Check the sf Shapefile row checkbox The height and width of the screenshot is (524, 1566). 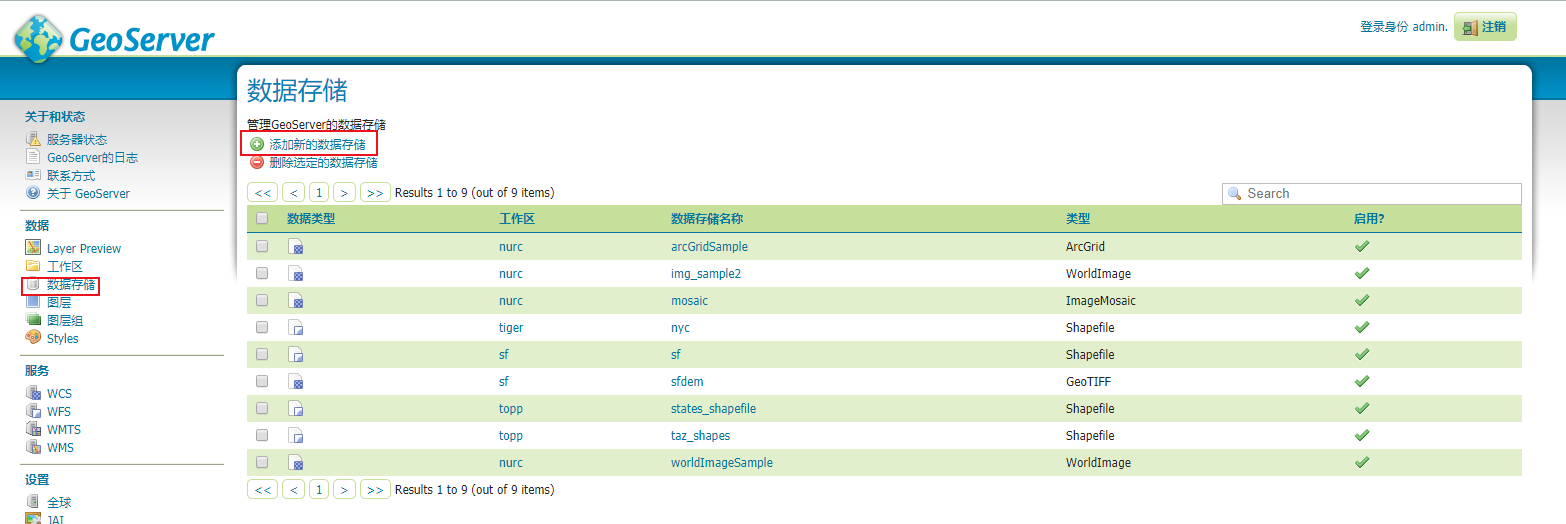[x=262, y=353]
